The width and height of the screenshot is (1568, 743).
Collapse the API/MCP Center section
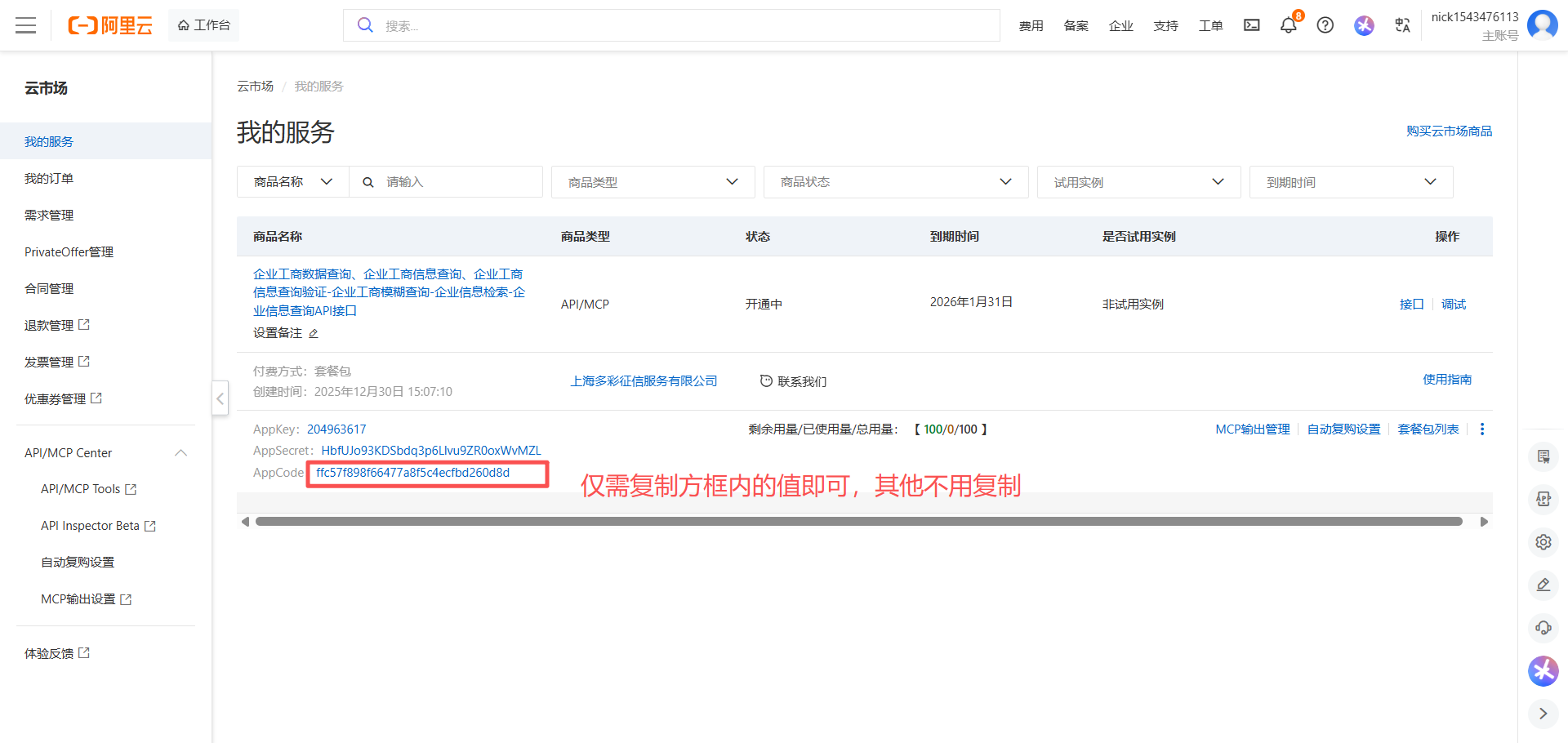[x=181, y=453]
